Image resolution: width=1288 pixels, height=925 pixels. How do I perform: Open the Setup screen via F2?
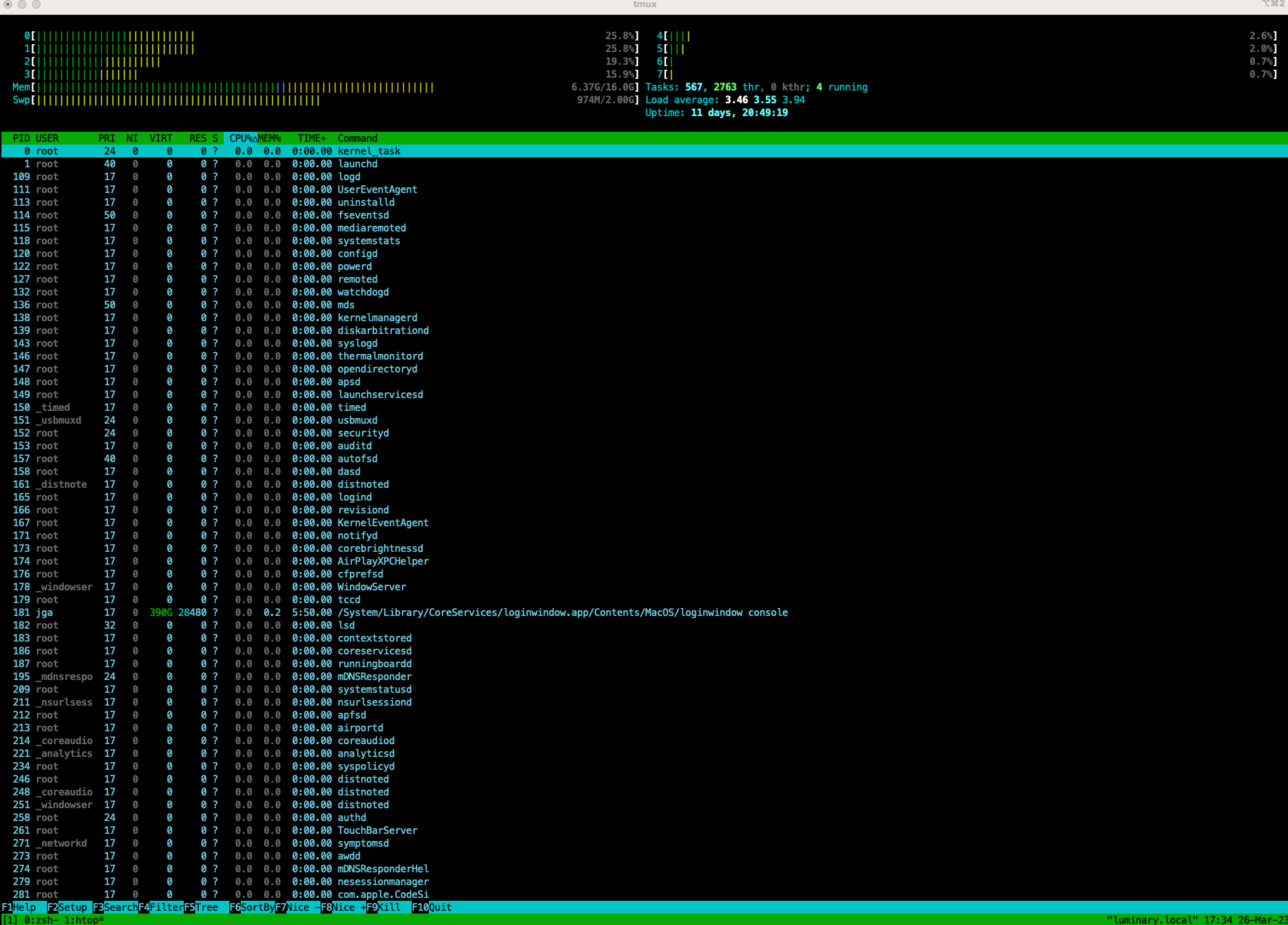pos(68,907)
